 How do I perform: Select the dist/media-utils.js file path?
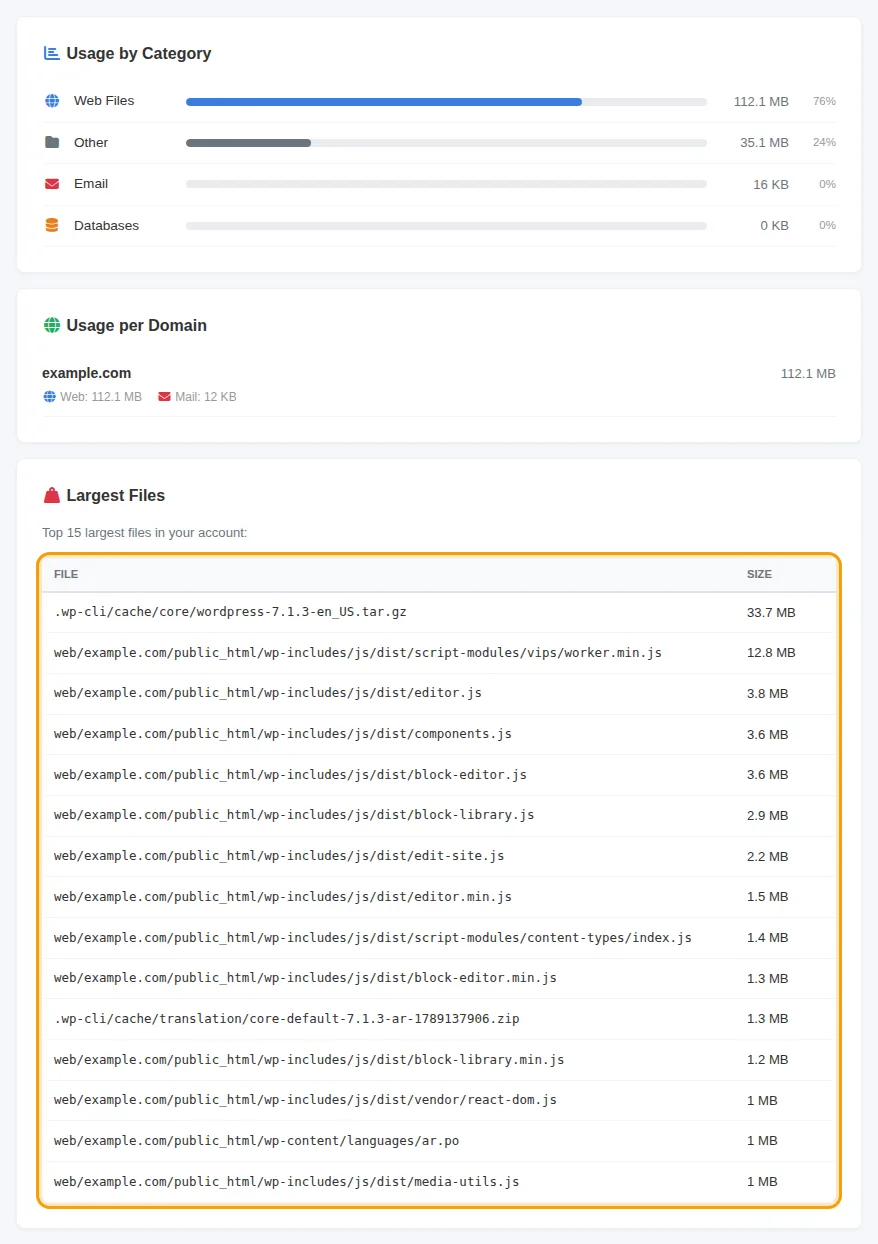(x=287, y=1182)
